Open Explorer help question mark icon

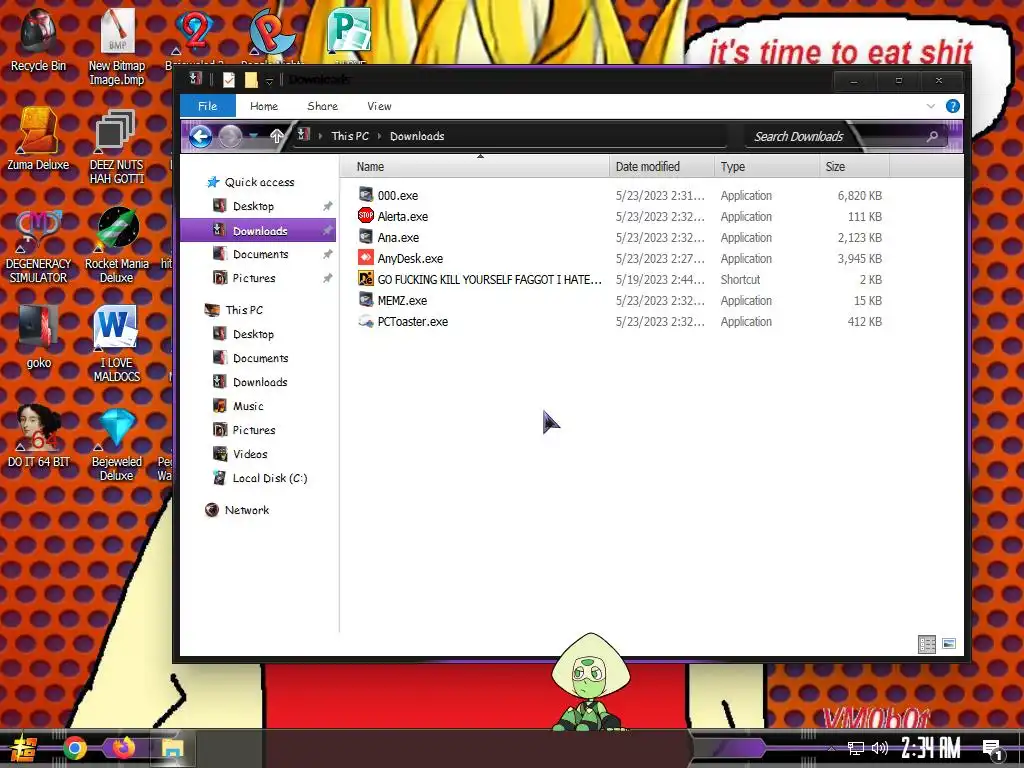tap(953, 106)
